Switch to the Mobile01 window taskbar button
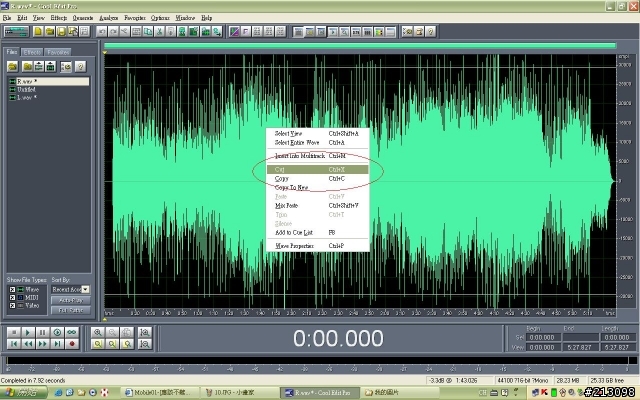Viewport: 640px width, 400px height. [x=162, y=393]
